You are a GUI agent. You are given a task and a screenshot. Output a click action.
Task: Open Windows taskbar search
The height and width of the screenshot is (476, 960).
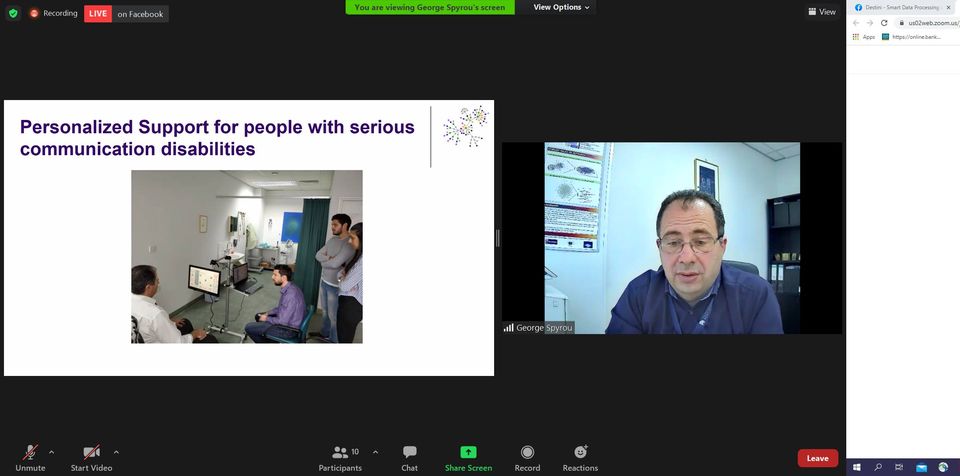tap(878, 467)
